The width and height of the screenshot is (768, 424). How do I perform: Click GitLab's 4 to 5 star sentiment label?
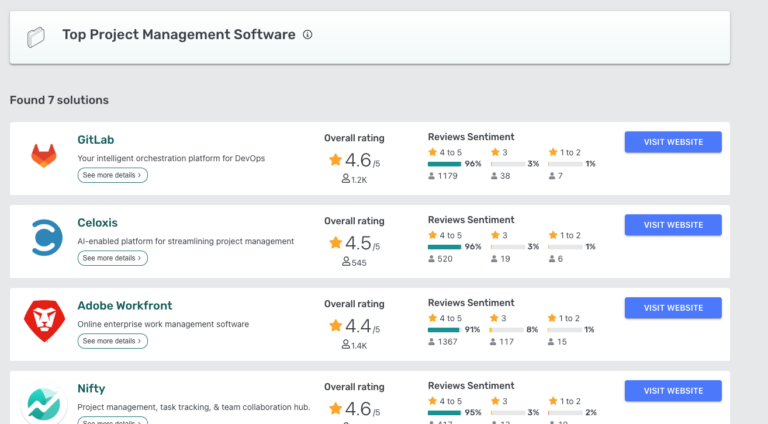pos(445,152)
